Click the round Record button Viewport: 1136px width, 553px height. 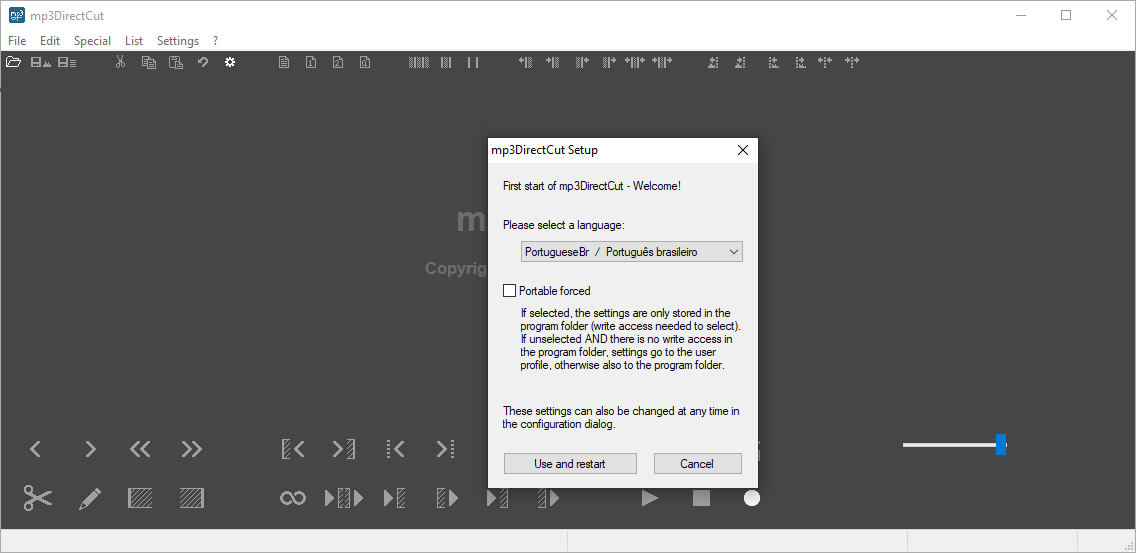752,498
